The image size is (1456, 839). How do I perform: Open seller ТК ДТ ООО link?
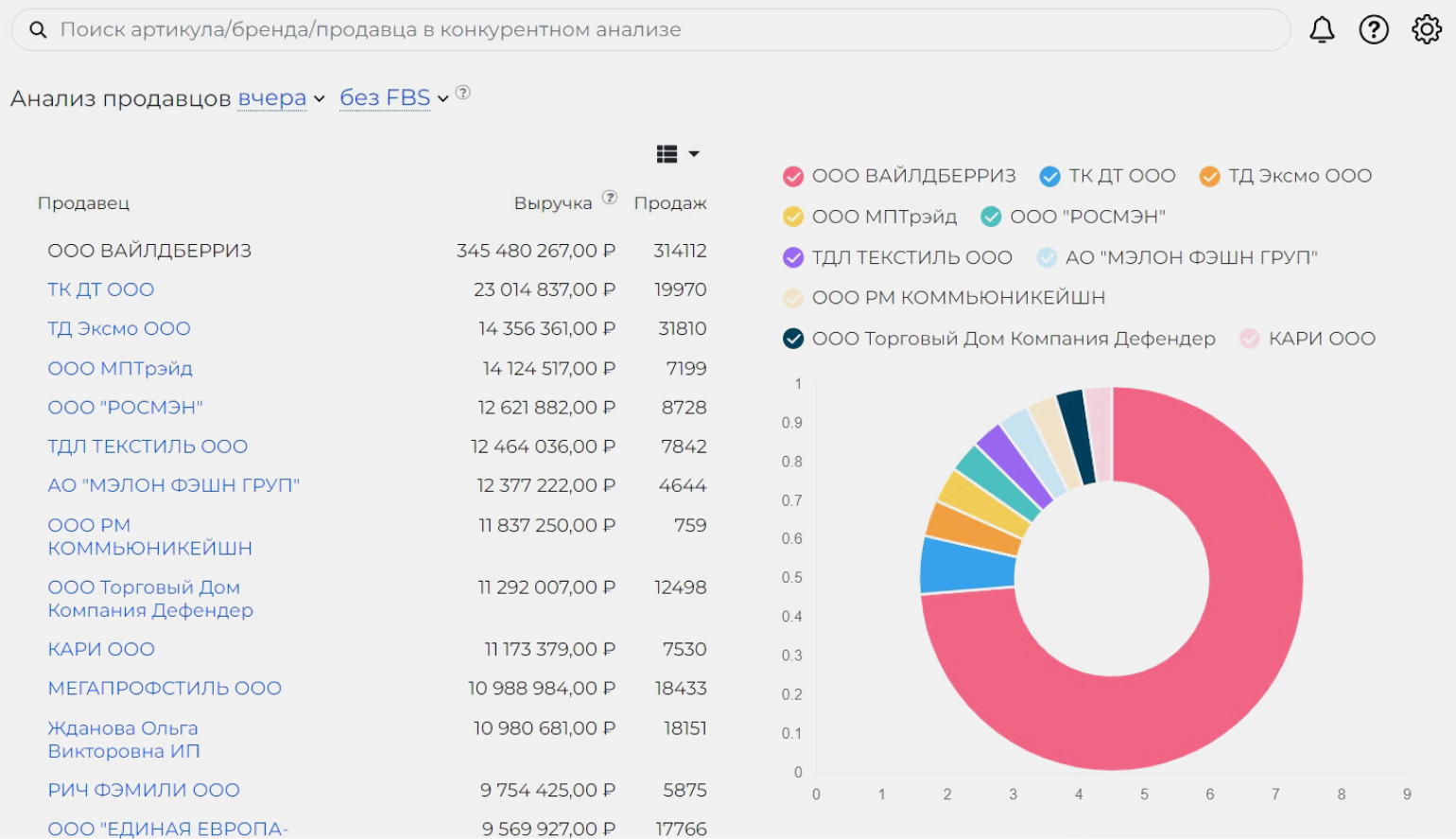pyautogui.click(x=101, y=289)
